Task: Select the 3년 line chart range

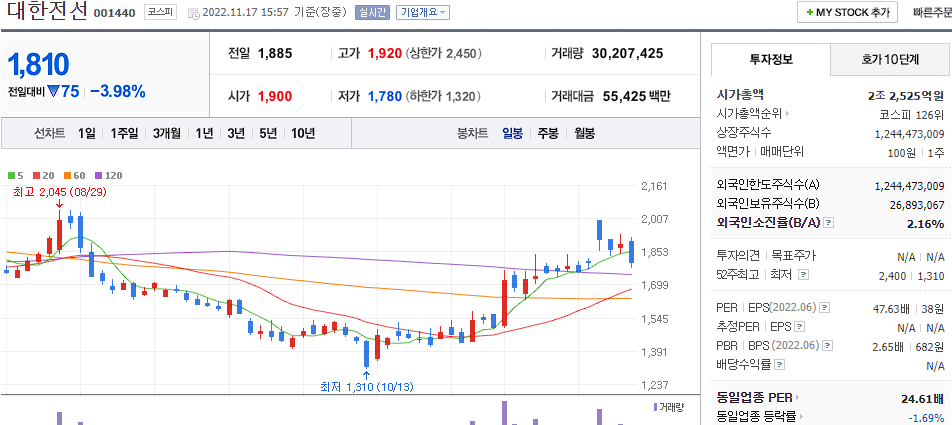Action: pyautogui.click(x=236, y=134)
